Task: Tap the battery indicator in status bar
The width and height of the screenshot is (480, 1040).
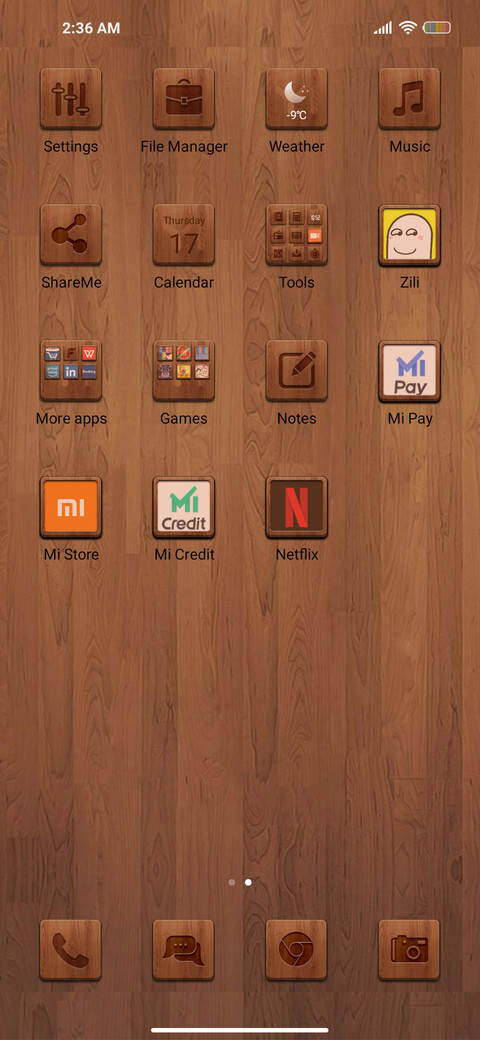Action: click(x=437, y=28)
